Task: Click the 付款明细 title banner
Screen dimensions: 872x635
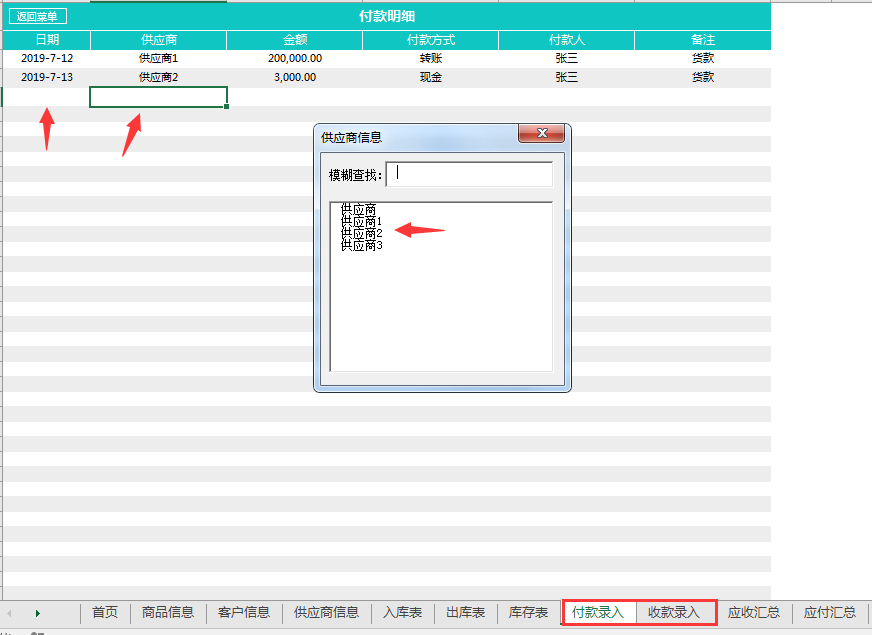Action: tap(387, 16)
